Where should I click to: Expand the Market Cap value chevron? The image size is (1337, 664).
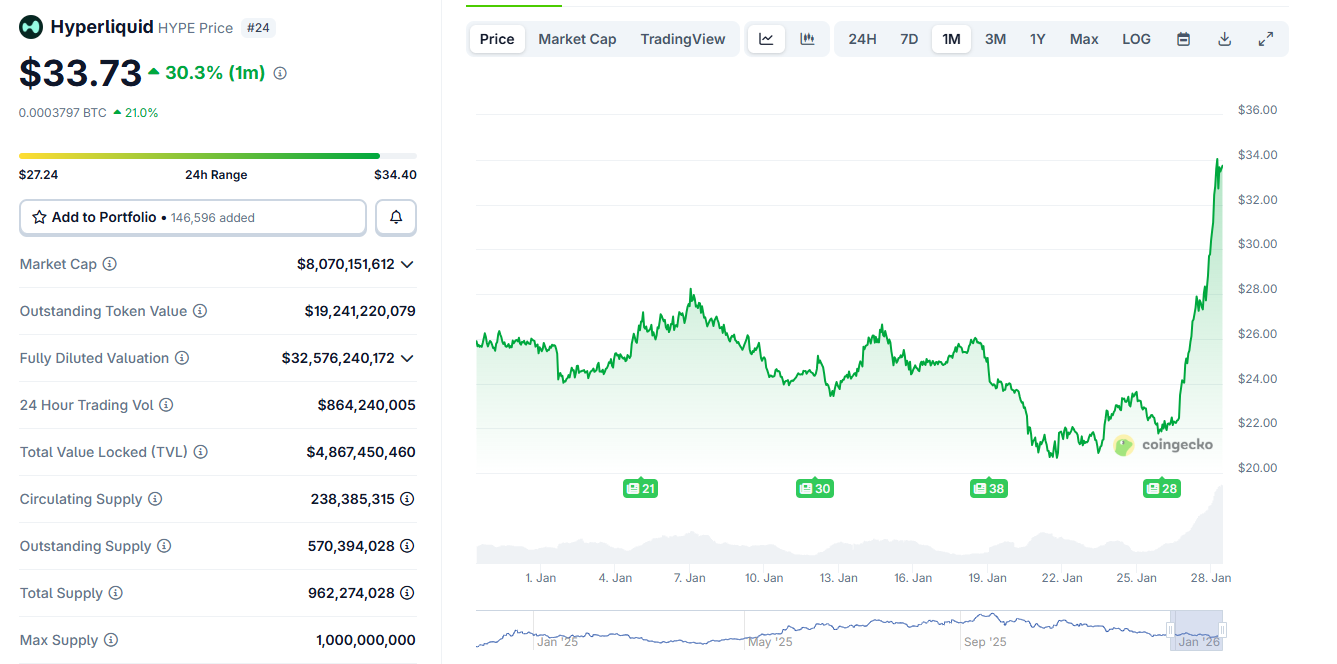click(x=406, y=264)
